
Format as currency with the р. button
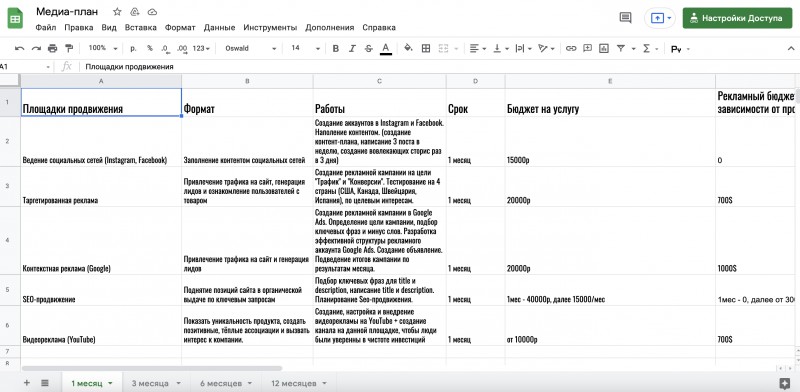133,48
